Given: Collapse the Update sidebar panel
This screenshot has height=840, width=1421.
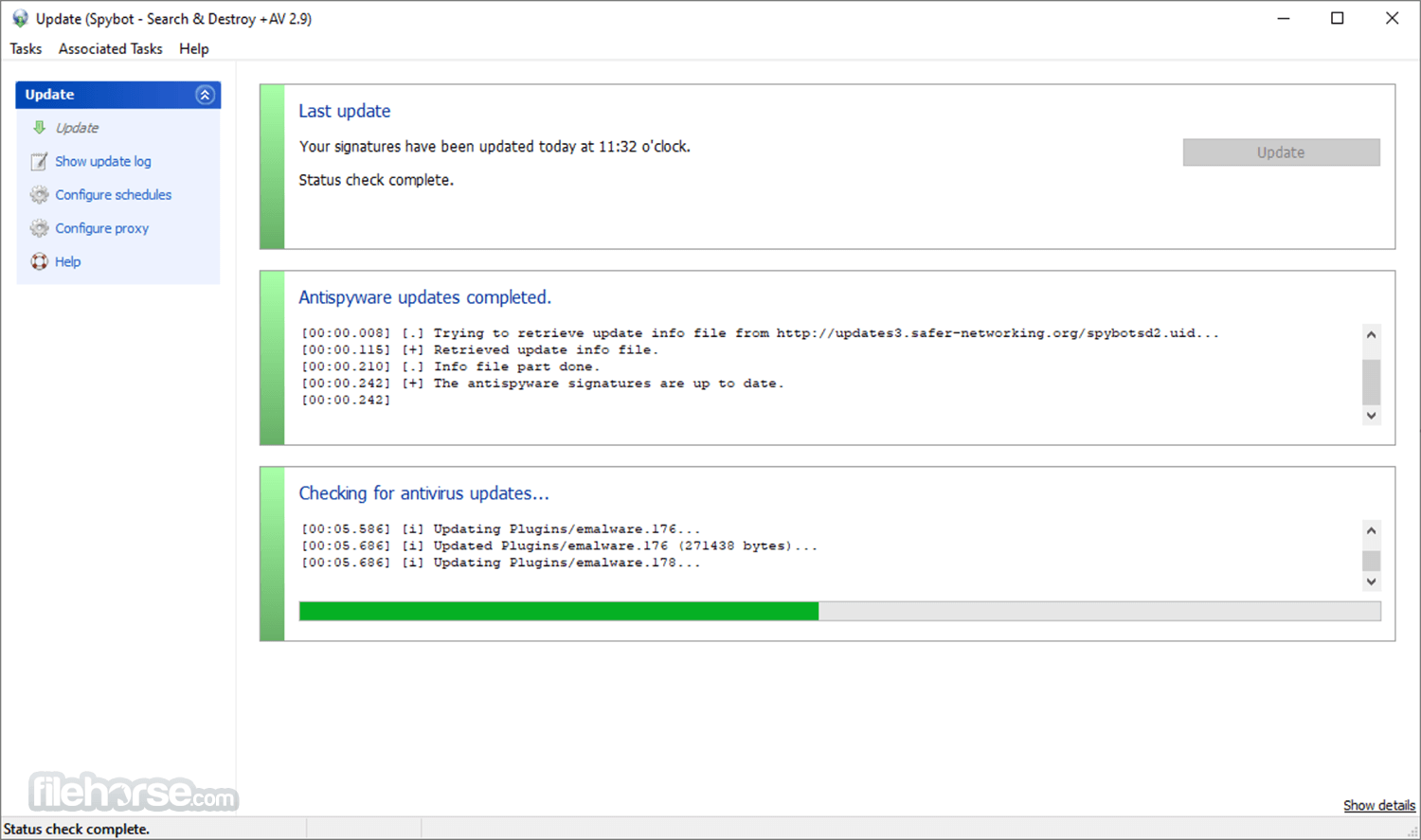Looking at the screenshot, I should (x=205, y=95).
